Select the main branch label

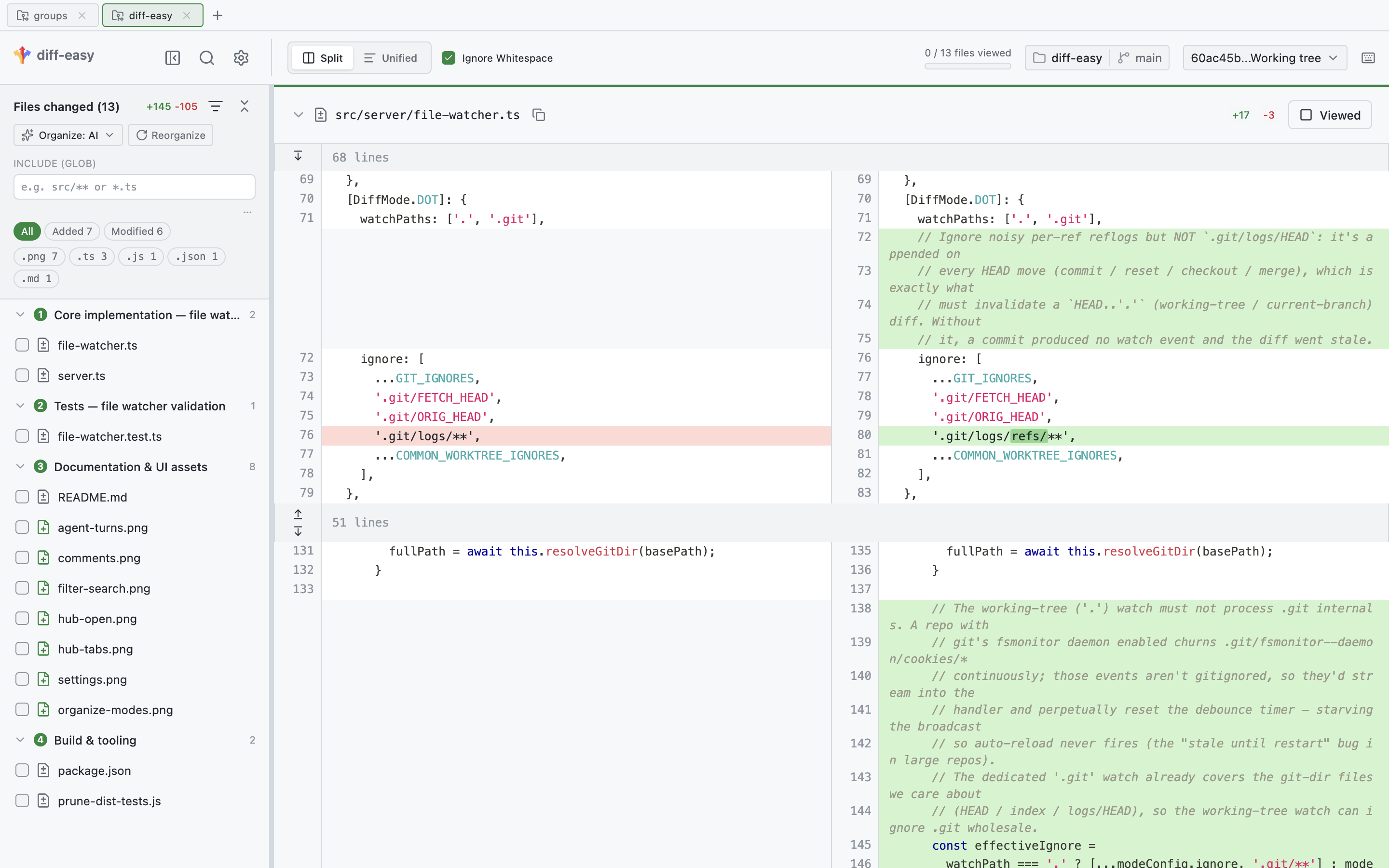[1148, 58]
